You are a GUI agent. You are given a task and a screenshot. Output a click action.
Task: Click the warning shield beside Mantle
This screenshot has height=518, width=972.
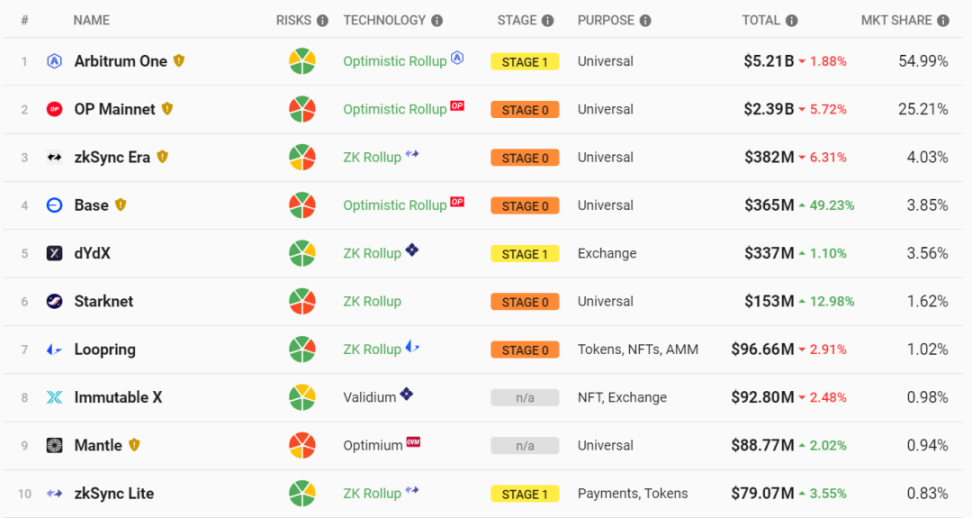(135, 445)
